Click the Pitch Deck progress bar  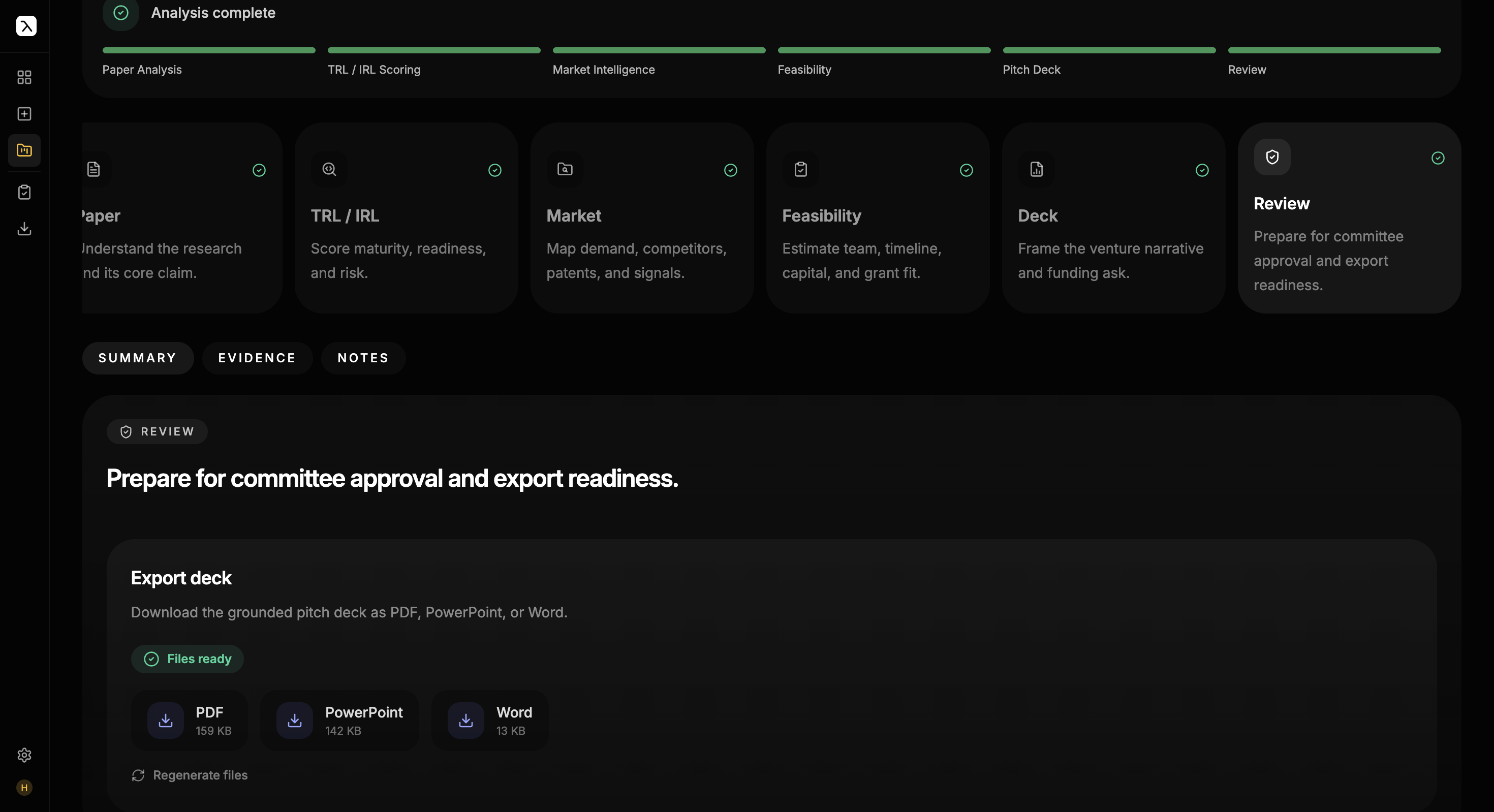click(1109, 50)
